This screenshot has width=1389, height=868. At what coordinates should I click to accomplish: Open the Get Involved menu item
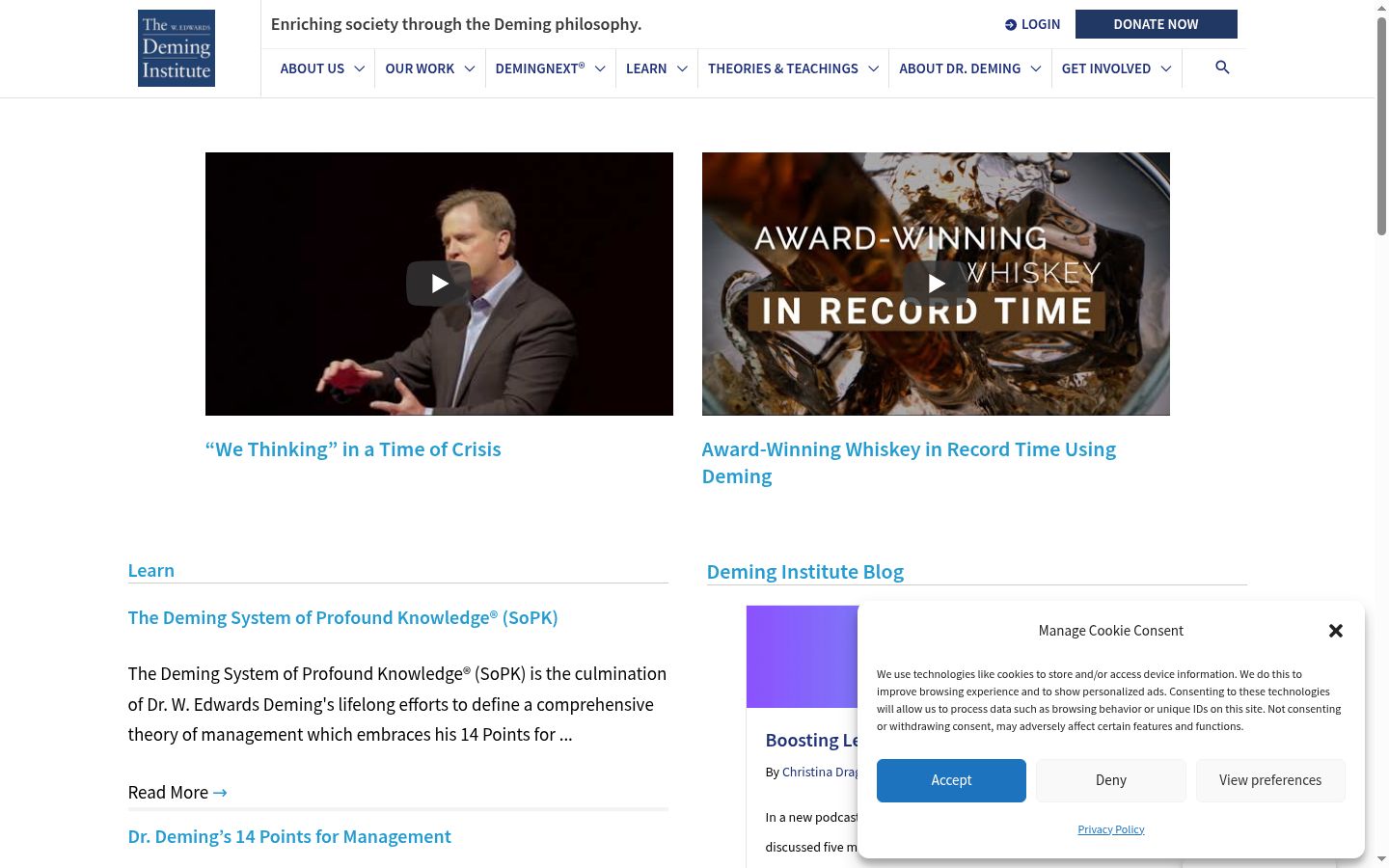click(x=1106, y=68)
